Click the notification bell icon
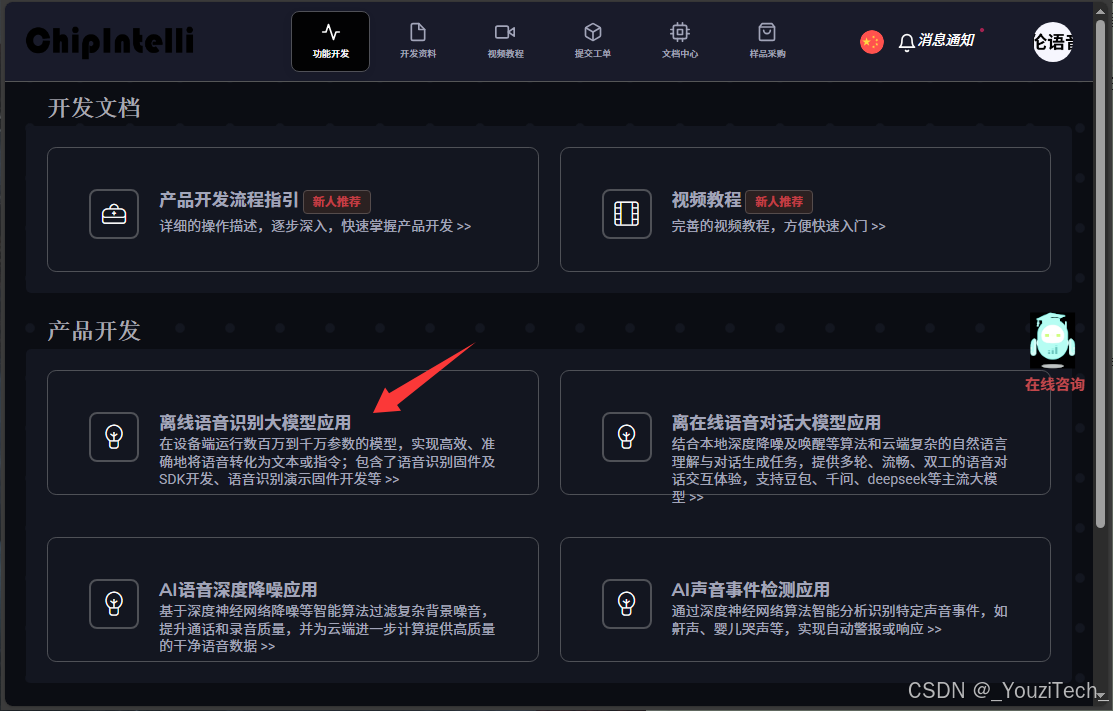Viewport: 1113px width, 711px height. [906, 43]
